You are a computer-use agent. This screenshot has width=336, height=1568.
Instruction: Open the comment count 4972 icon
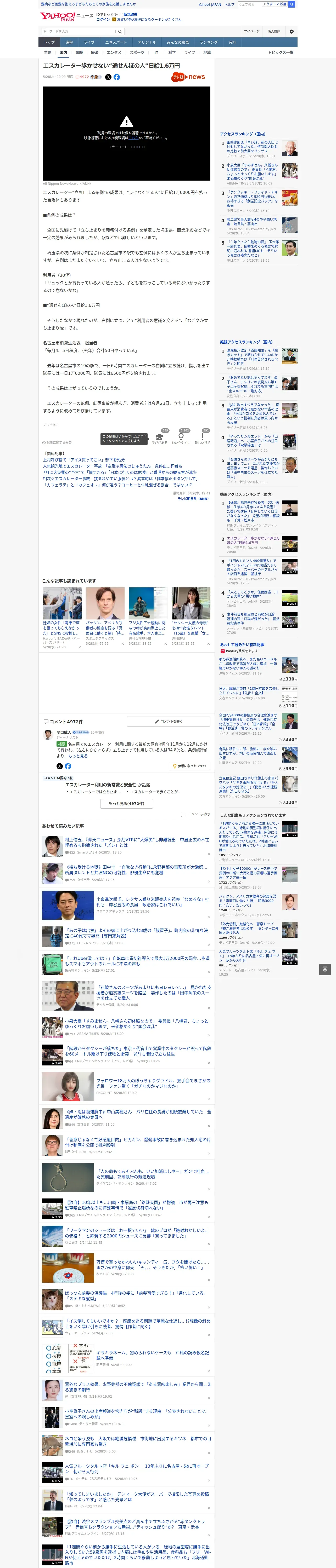[x=83, y=77]
